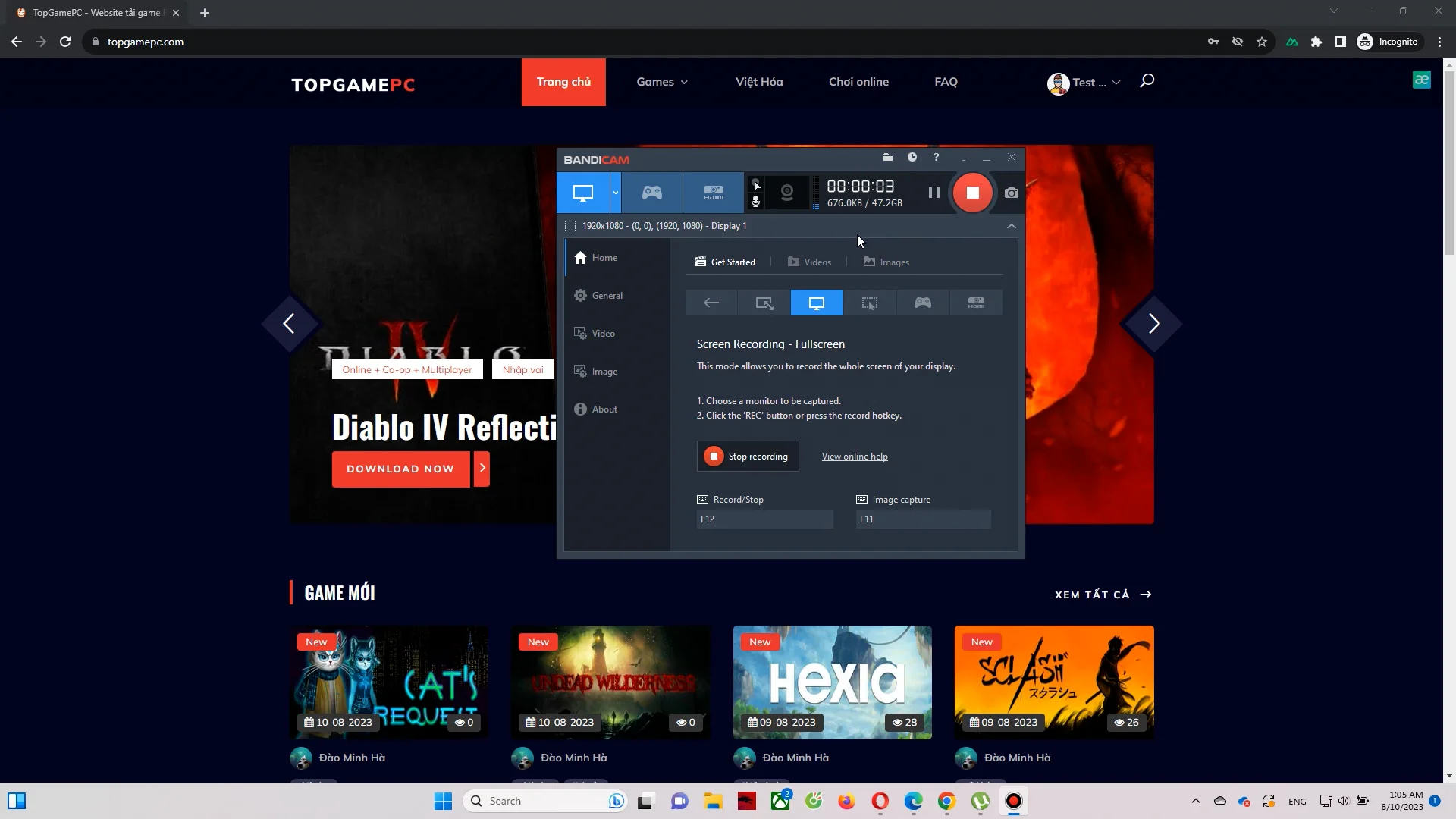
Task: Expand Test user account dropdown
Action: tap(1084, 83)
